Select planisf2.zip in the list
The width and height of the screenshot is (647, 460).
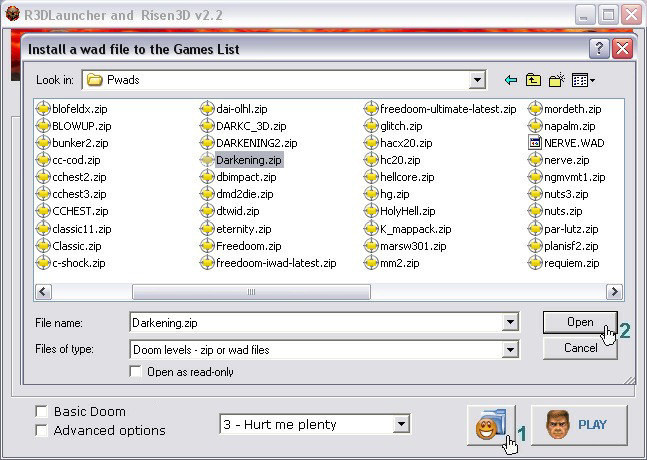571,246
